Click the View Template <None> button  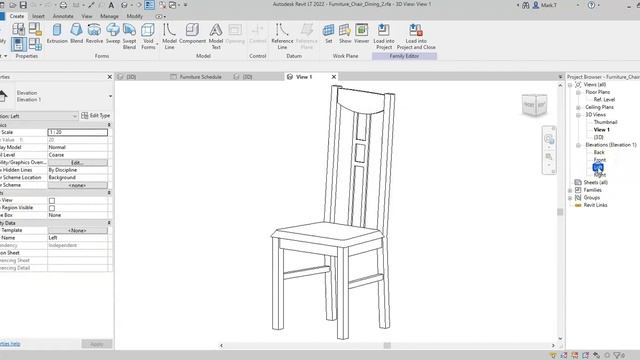pyautogui.click(x=78, y=231)
